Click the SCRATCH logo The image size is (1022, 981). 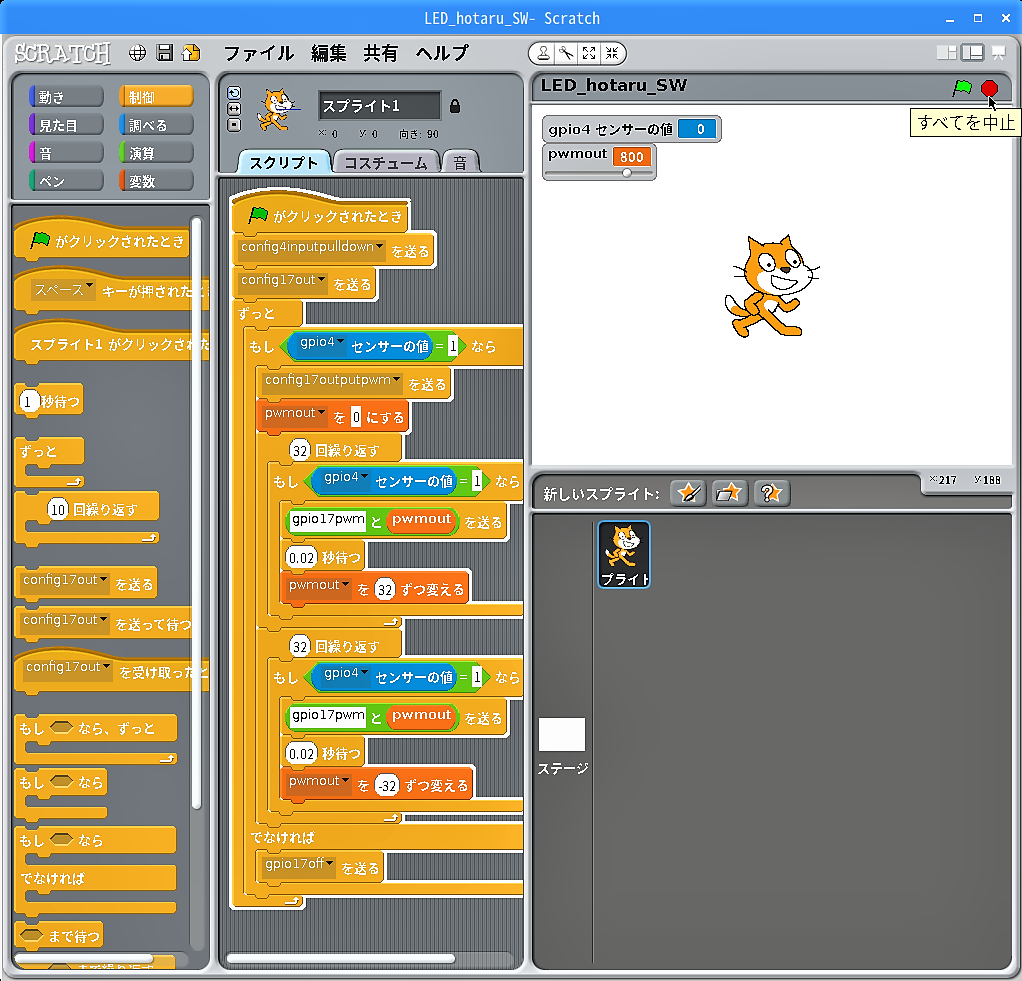click(63, 53)
